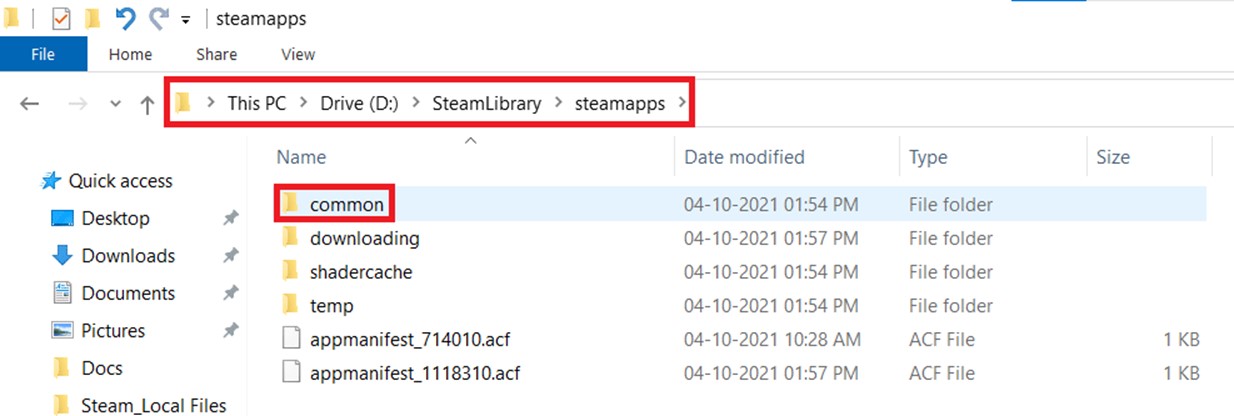This screenshot has height=416, width=1234.
Task: Click the Properties checkmark icon in title bar
Action: 61,19
